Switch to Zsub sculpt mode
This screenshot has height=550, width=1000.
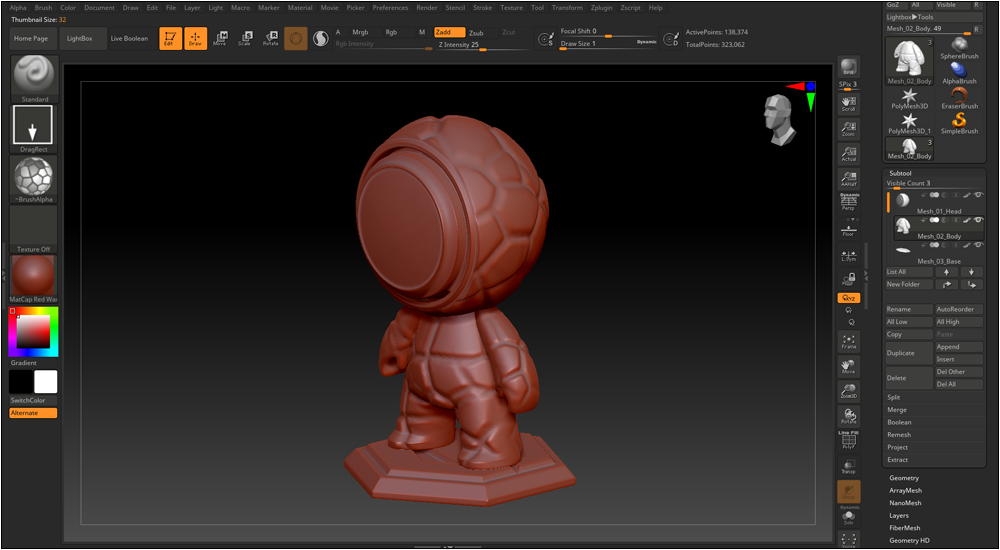(x=476, y=33)
